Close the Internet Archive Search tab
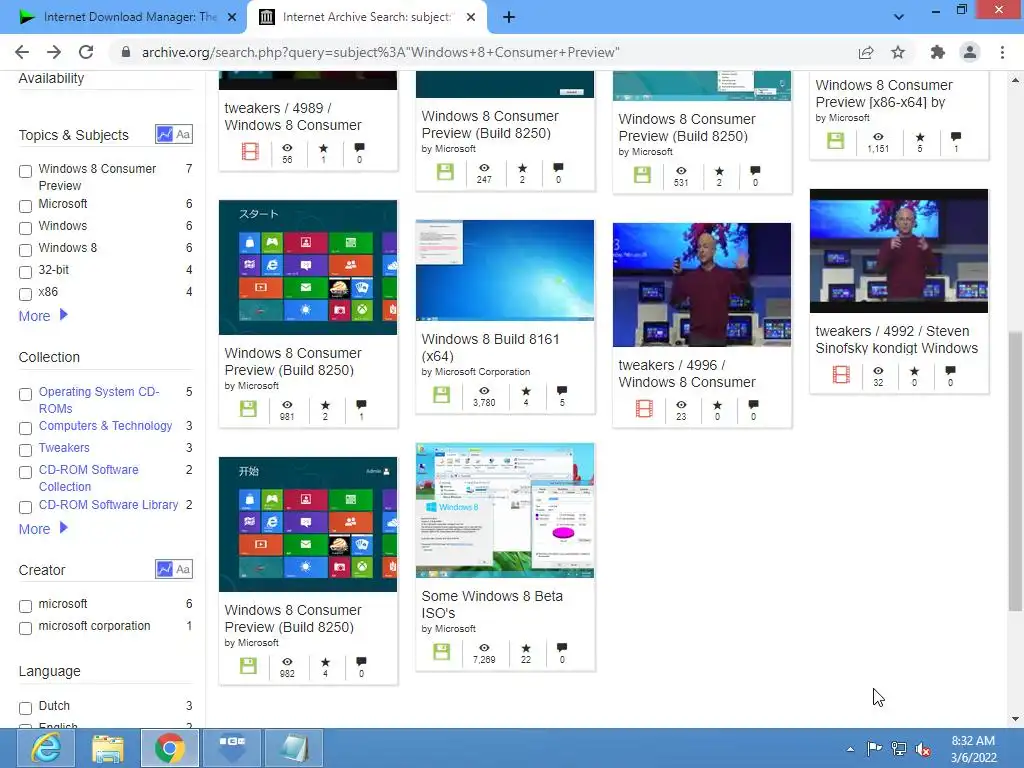Viewport: 1024px width, 768px height. [471, 17]
